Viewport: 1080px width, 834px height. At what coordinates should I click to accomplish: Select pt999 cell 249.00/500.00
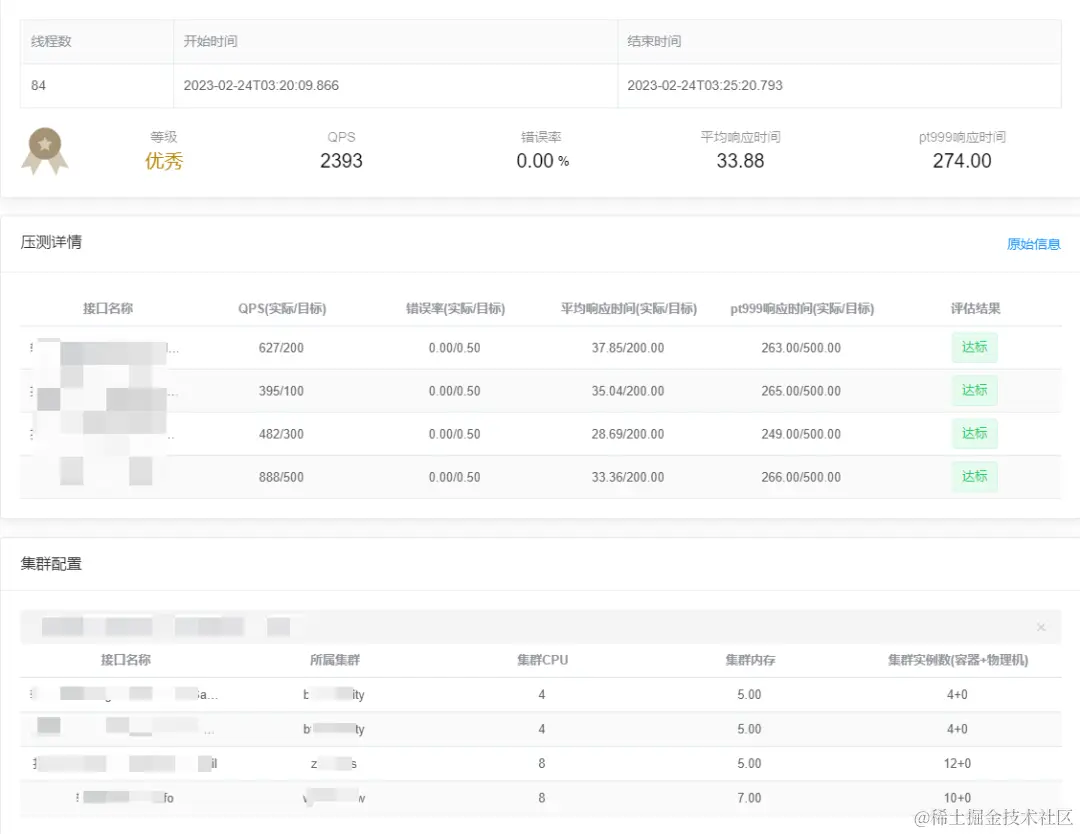801,434
